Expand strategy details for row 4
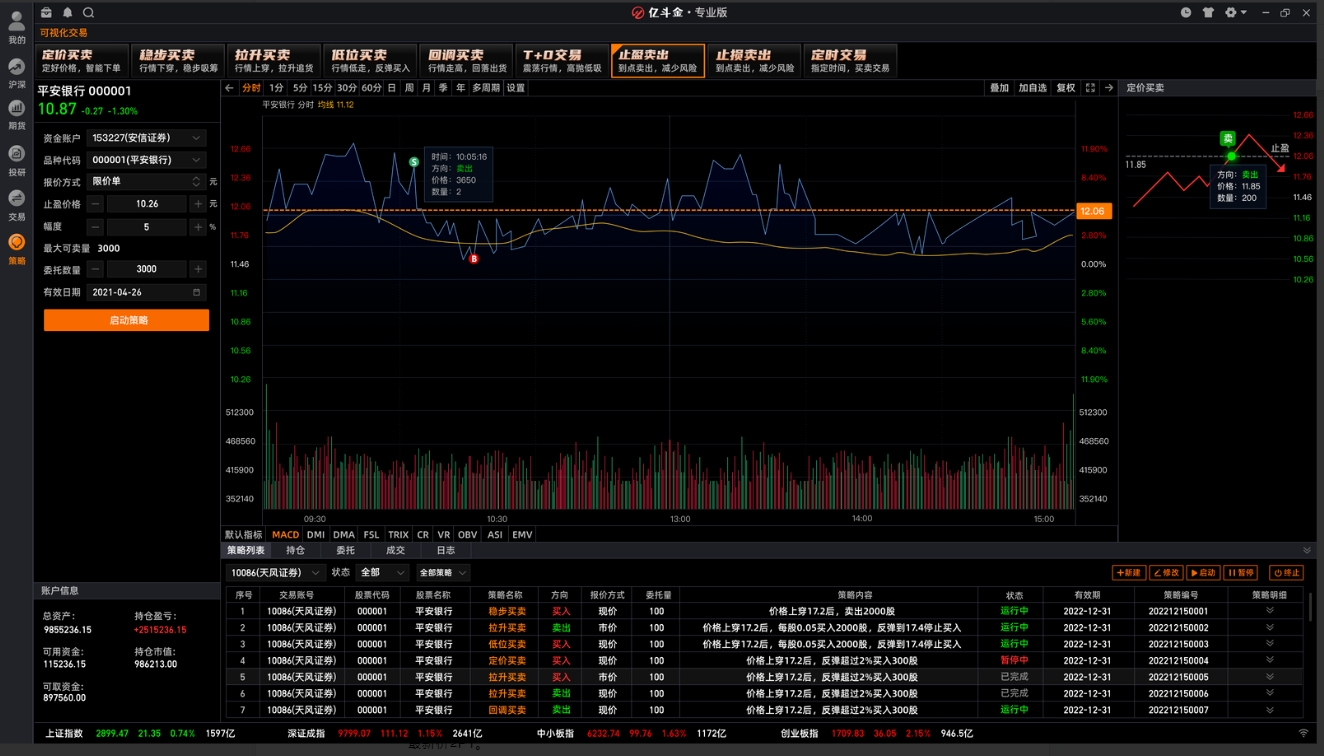Viewport: 1324px width, 756px height. pos(1270,660)
